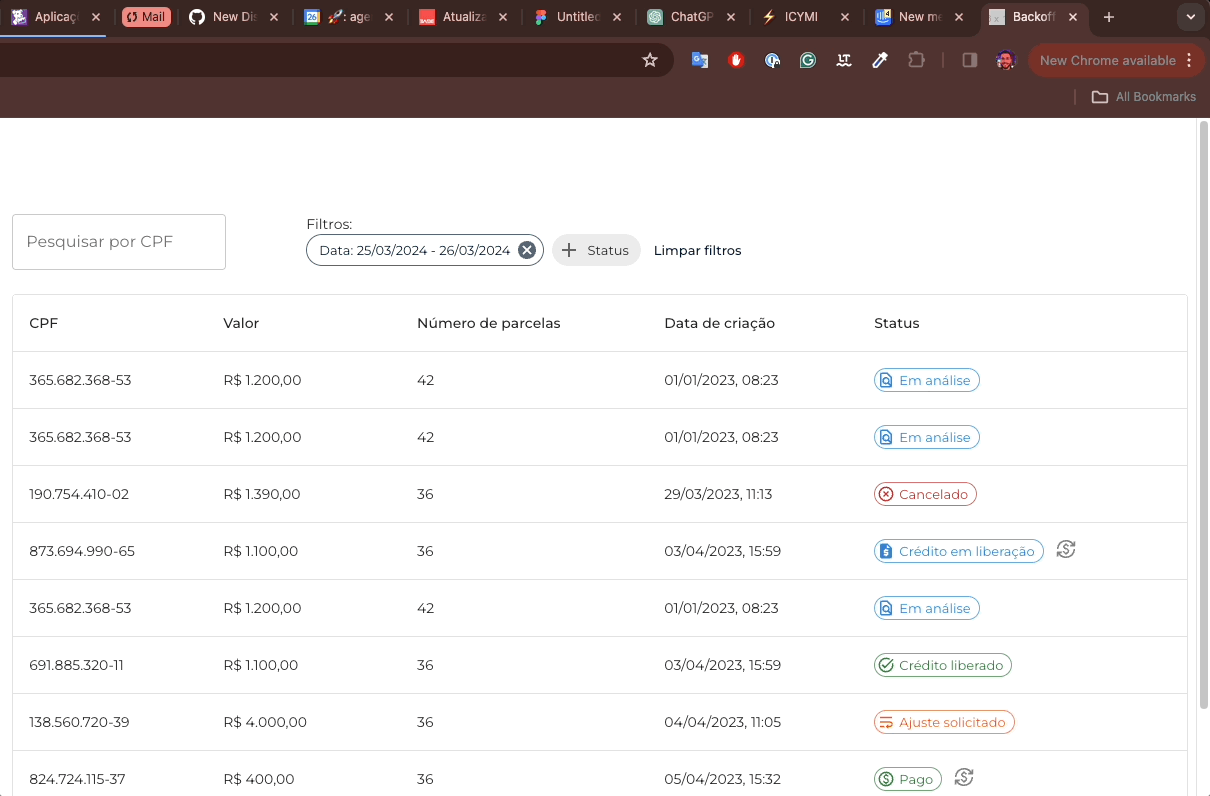Focus the Pesquisar por CPF search field
This screenshot has width=1210, height=796.
pos(119,242)
